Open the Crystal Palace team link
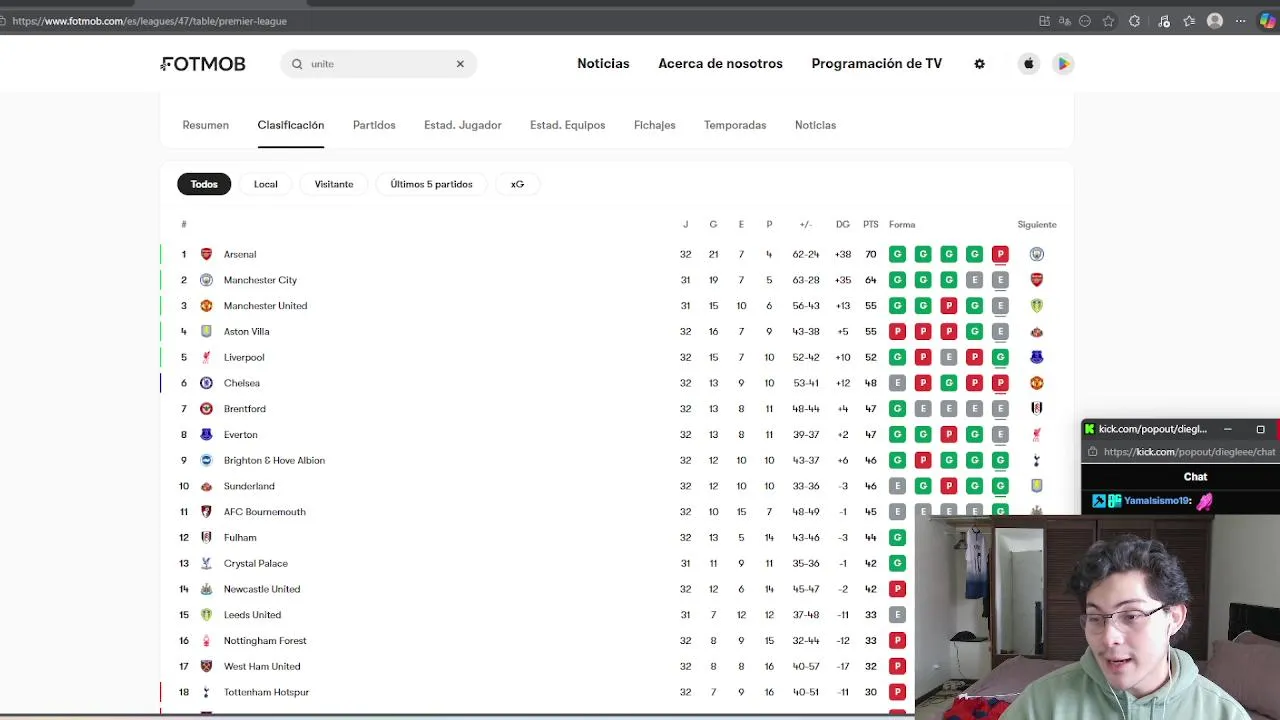Image resolution: width=1280 pixels, height=720 pixels. point(255,563)
